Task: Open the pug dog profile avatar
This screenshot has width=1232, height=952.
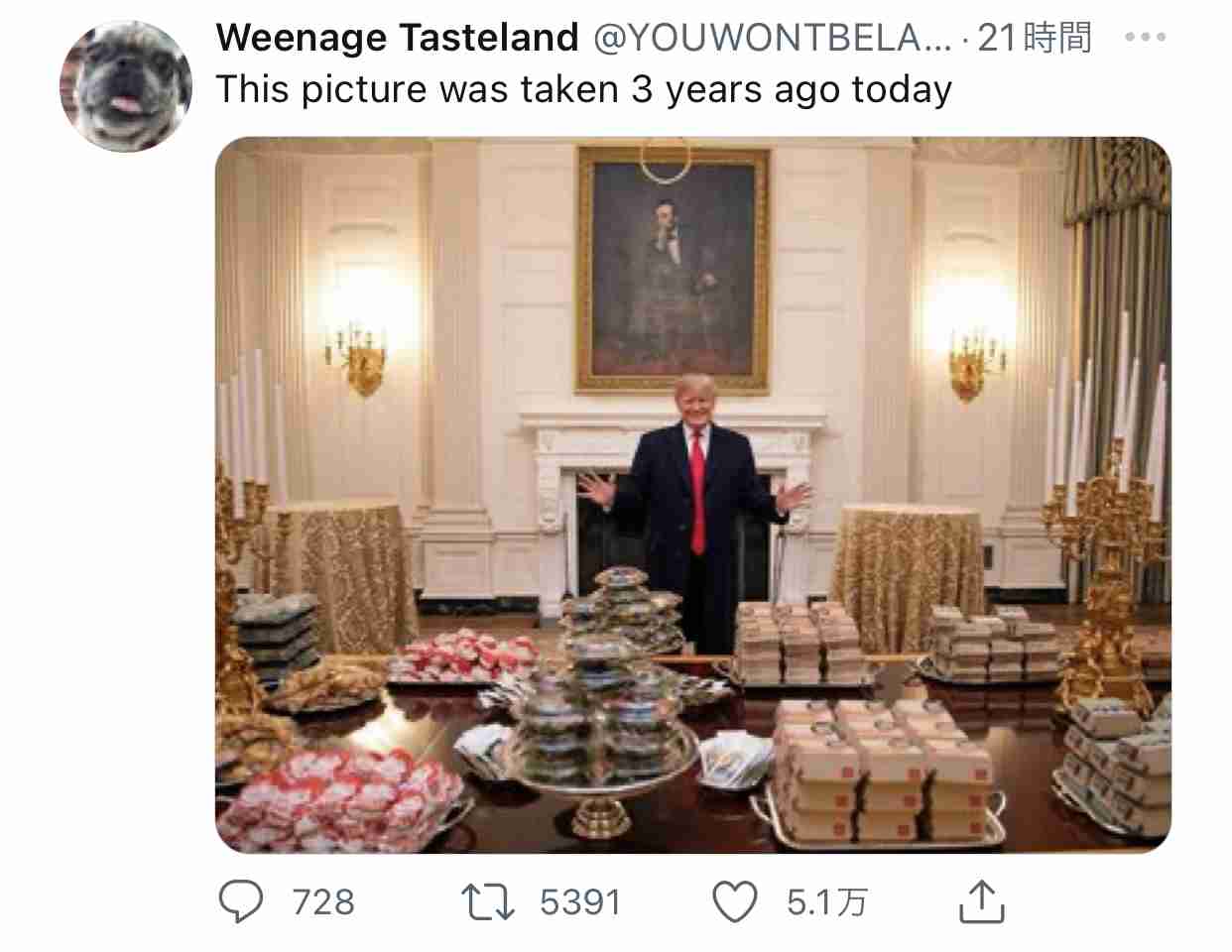Action: point(126,86)
